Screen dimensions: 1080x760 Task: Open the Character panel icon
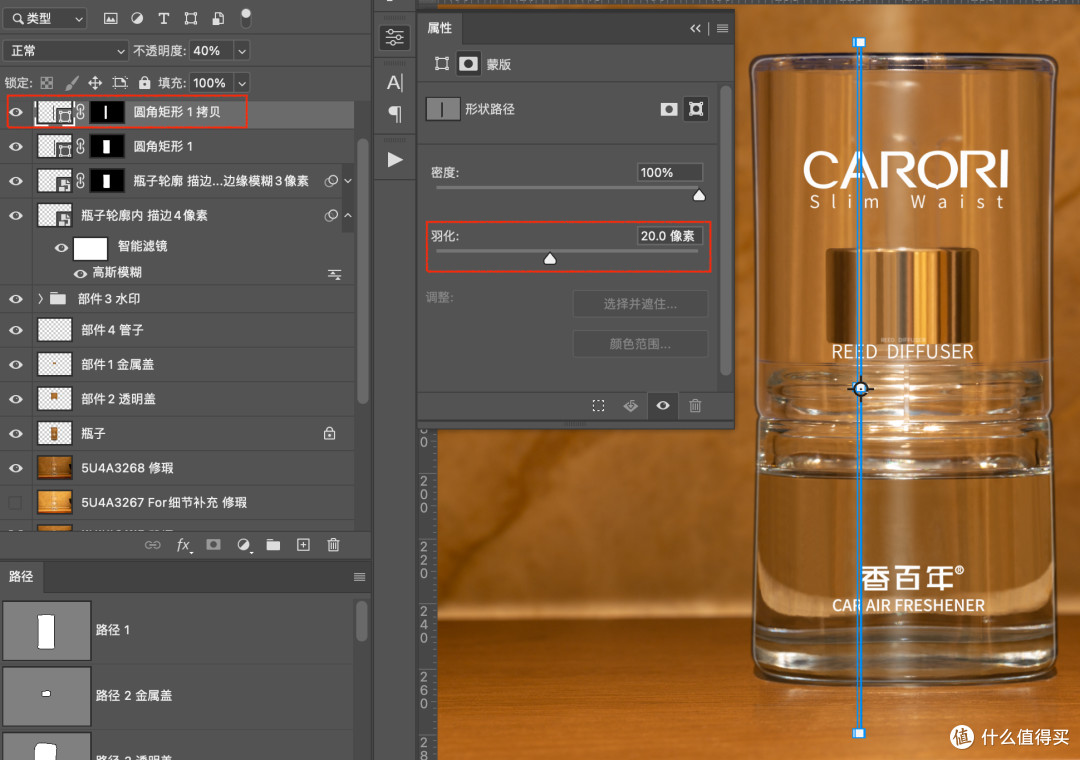tap(395, 83)
